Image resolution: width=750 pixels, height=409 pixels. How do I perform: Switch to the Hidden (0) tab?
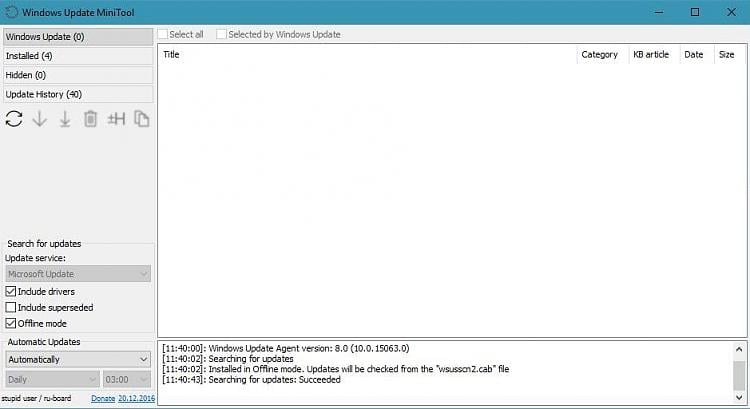(78, 75)
